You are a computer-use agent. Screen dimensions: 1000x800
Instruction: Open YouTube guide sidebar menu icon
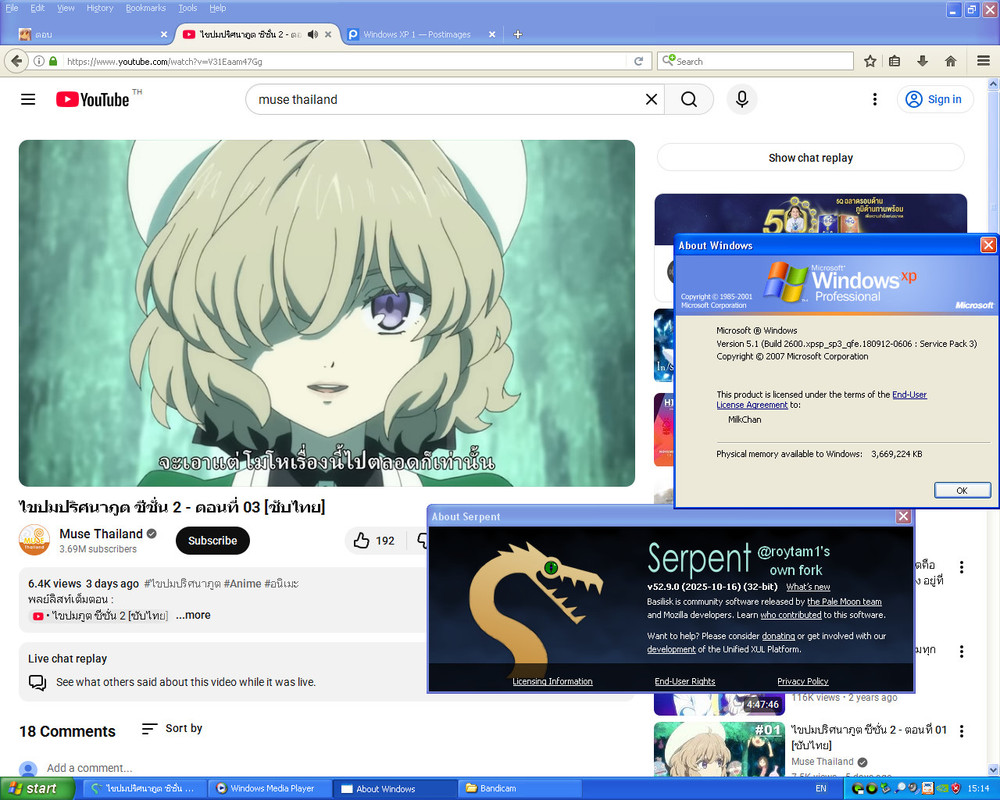point(28,100)
